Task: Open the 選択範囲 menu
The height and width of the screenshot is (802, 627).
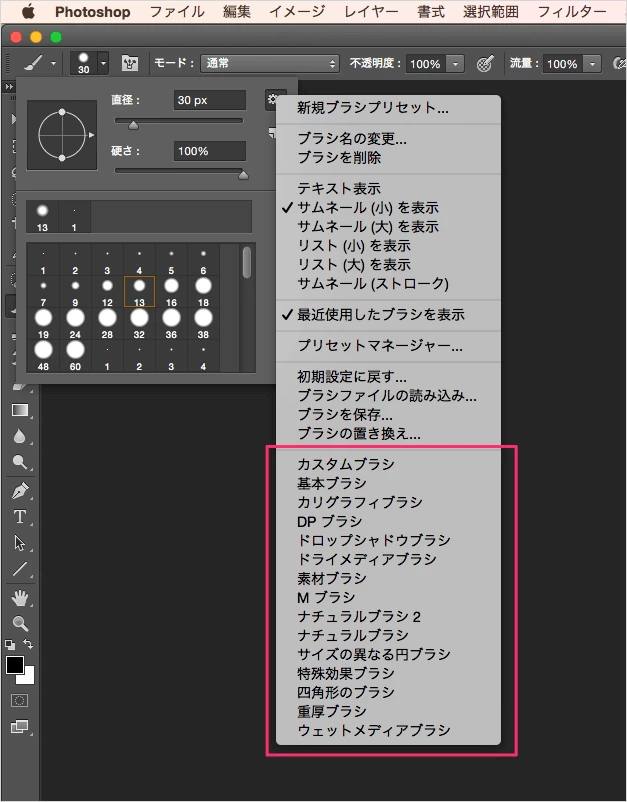Action: (490, 11)
